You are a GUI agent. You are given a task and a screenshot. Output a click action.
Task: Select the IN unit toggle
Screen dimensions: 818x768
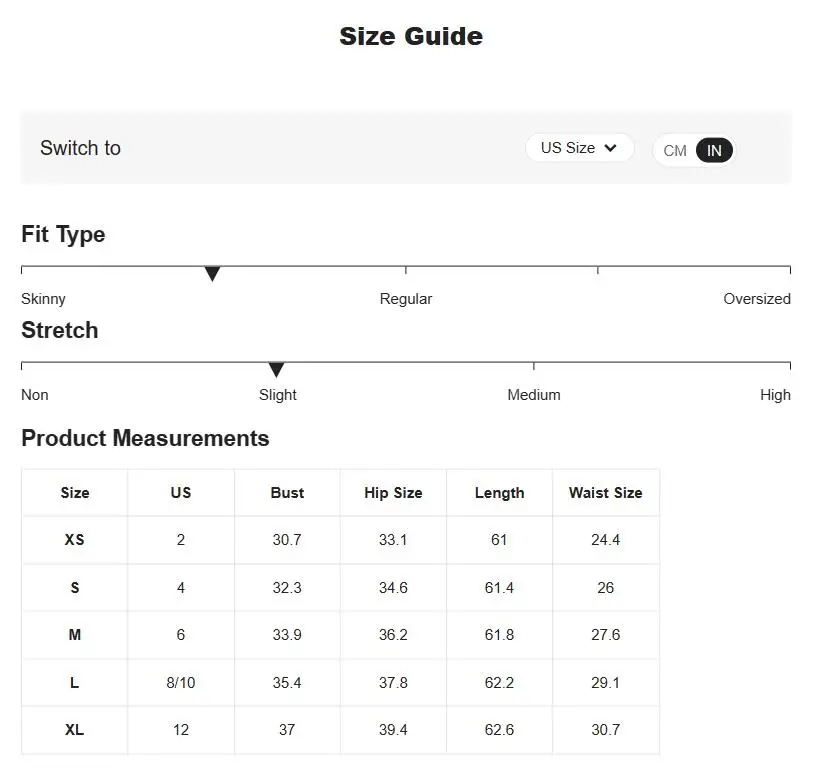[x=714, y=151]
